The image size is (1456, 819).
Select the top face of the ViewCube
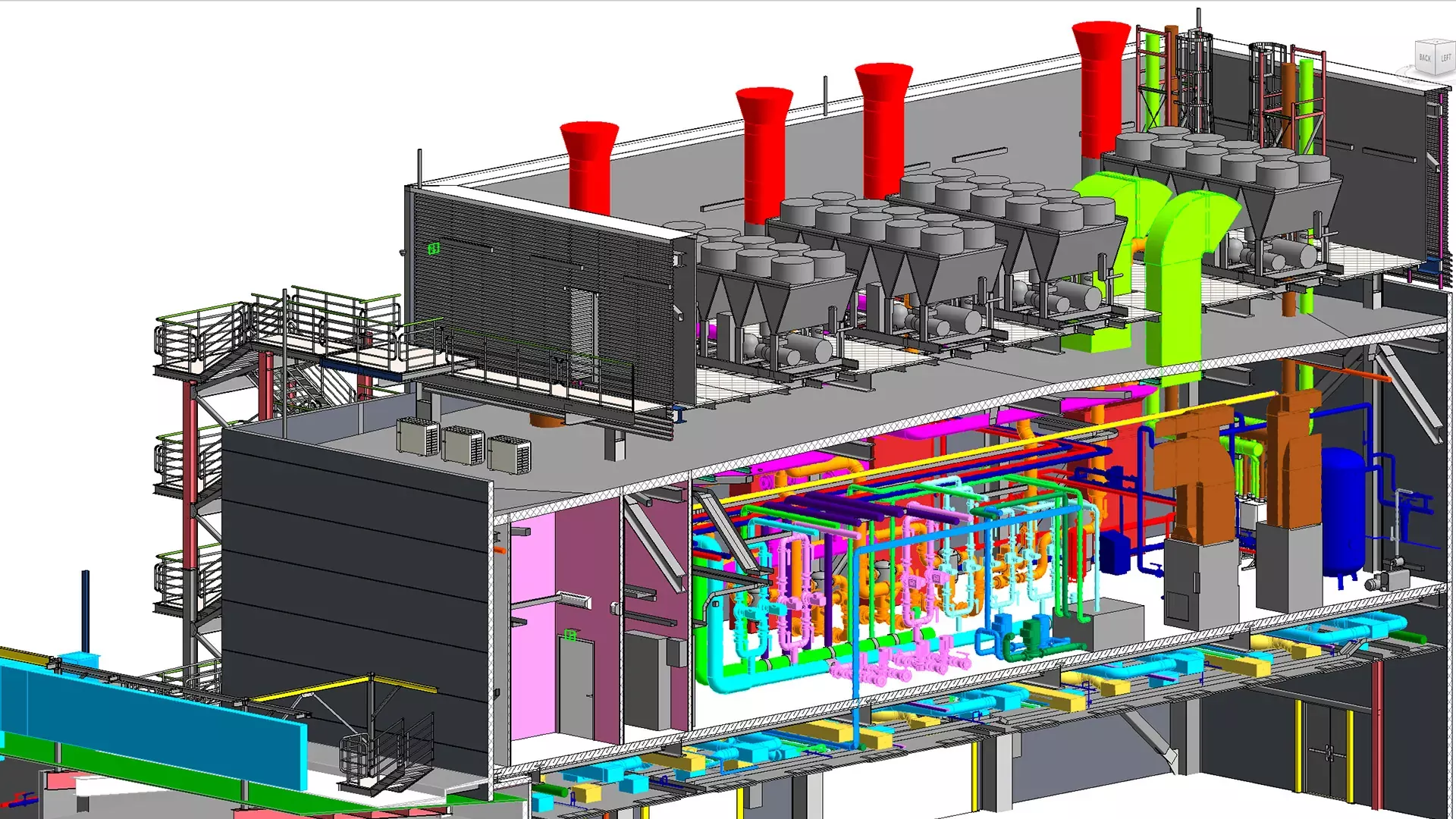(x=1436, y=41)
